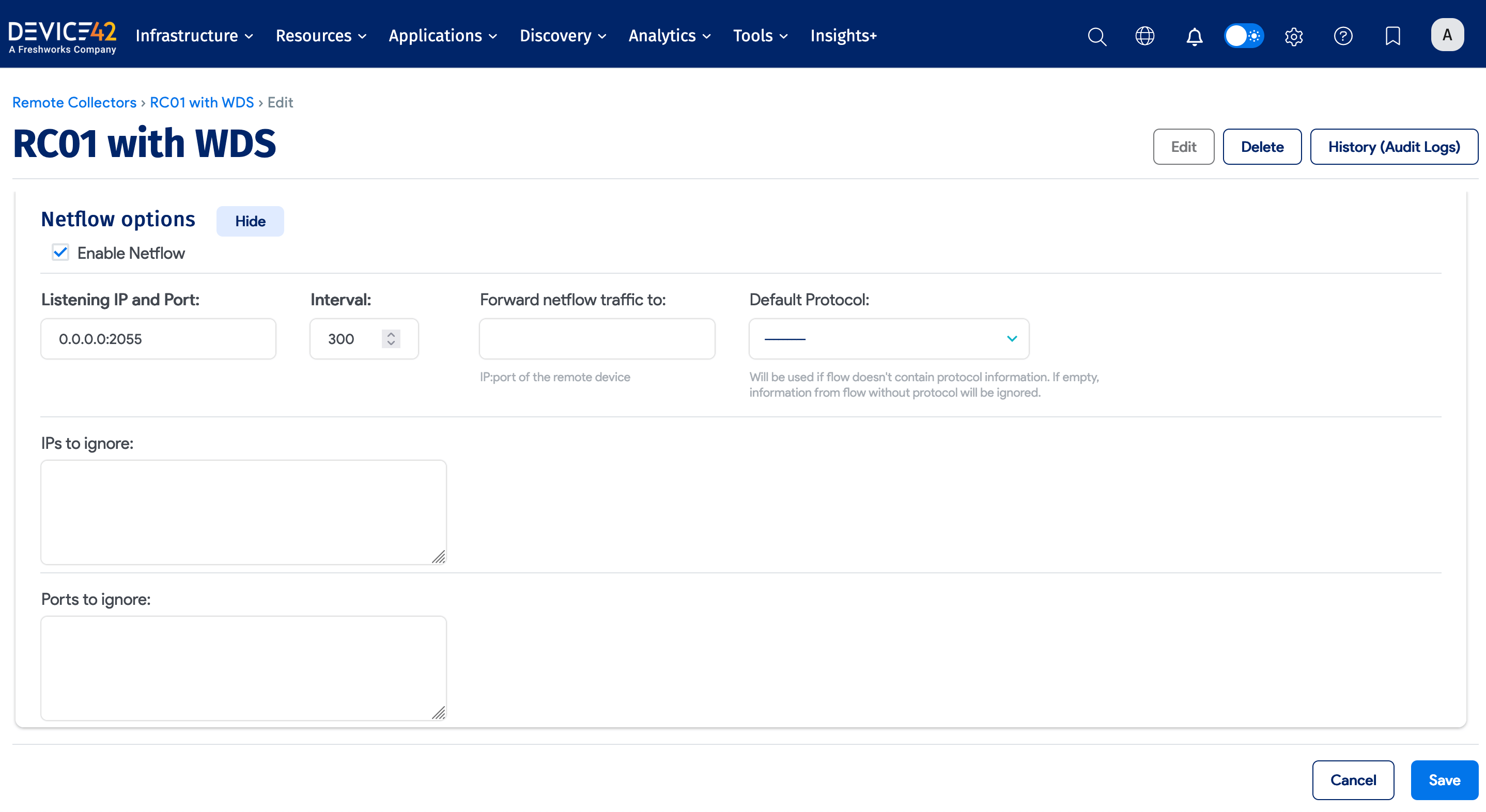Open the help question mark icon

[x=1343, y=36]
